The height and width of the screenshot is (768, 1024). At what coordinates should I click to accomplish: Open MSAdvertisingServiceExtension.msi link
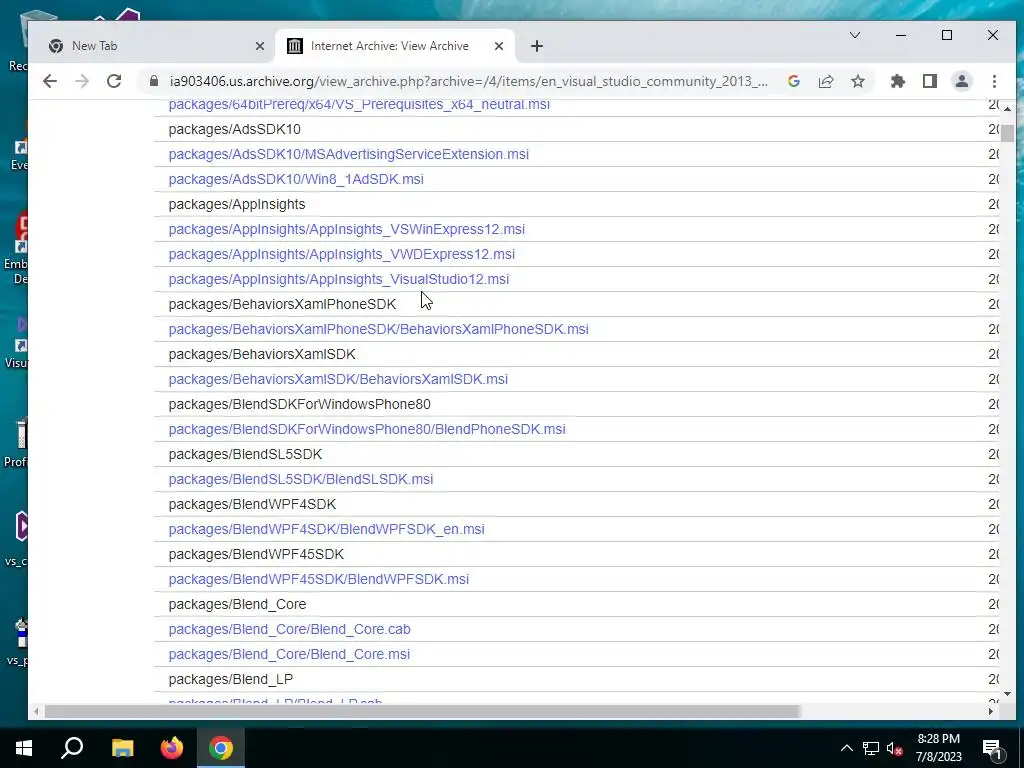348,154
